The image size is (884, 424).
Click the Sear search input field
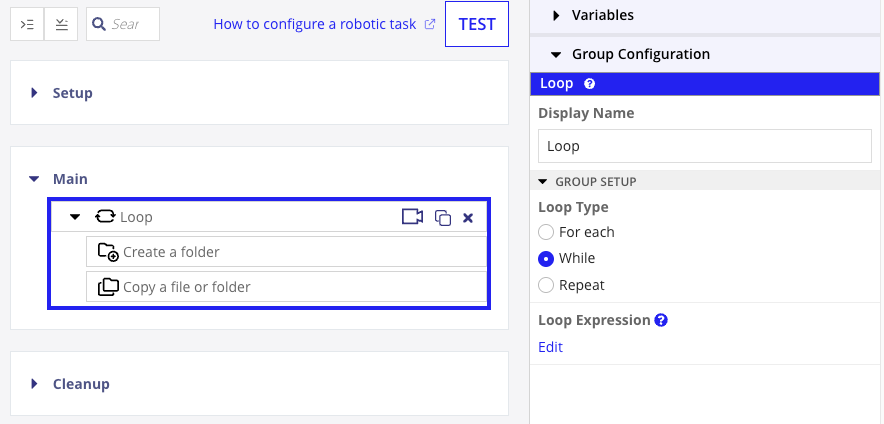123,24
